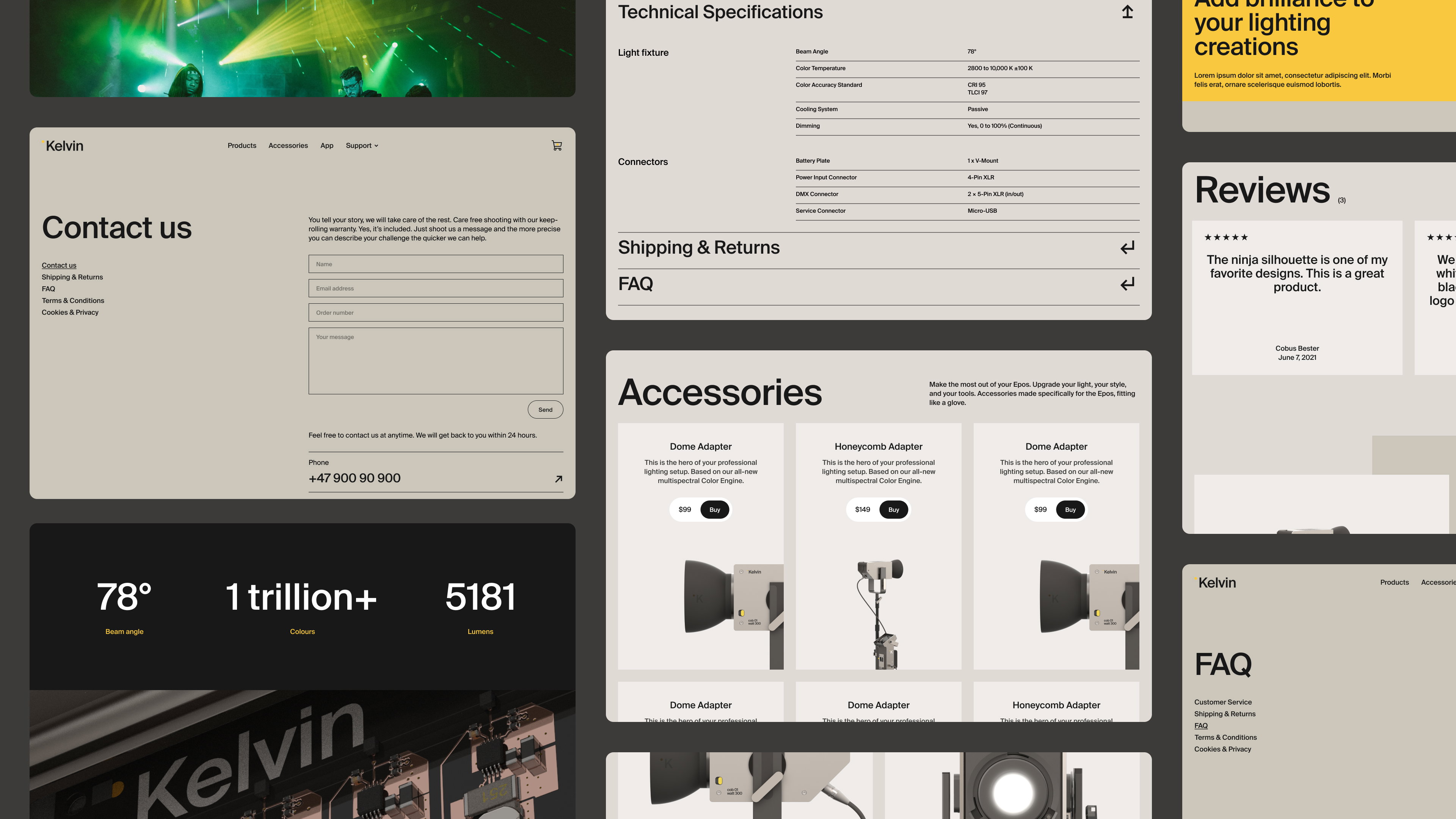The height and width of the screenshot is (819, 1456).
Task: Expand the FAQ accordion arrow
Action: click(x=1127, y=284)
